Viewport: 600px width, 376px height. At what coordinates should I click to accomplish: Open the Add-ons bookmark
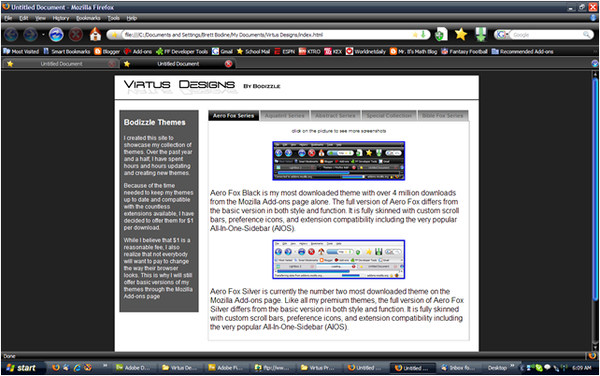pos(138,51)
